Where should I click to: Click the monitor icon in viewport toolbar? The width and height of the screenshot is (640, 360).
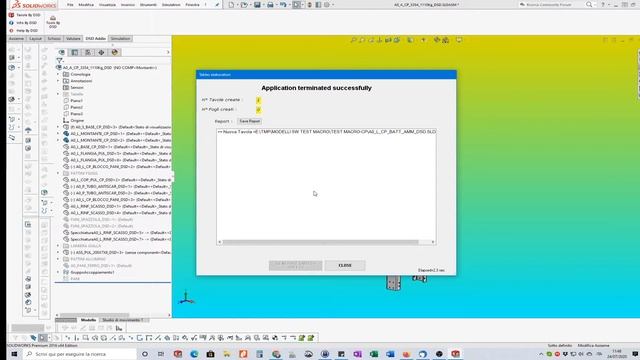[x=459, y=40]
